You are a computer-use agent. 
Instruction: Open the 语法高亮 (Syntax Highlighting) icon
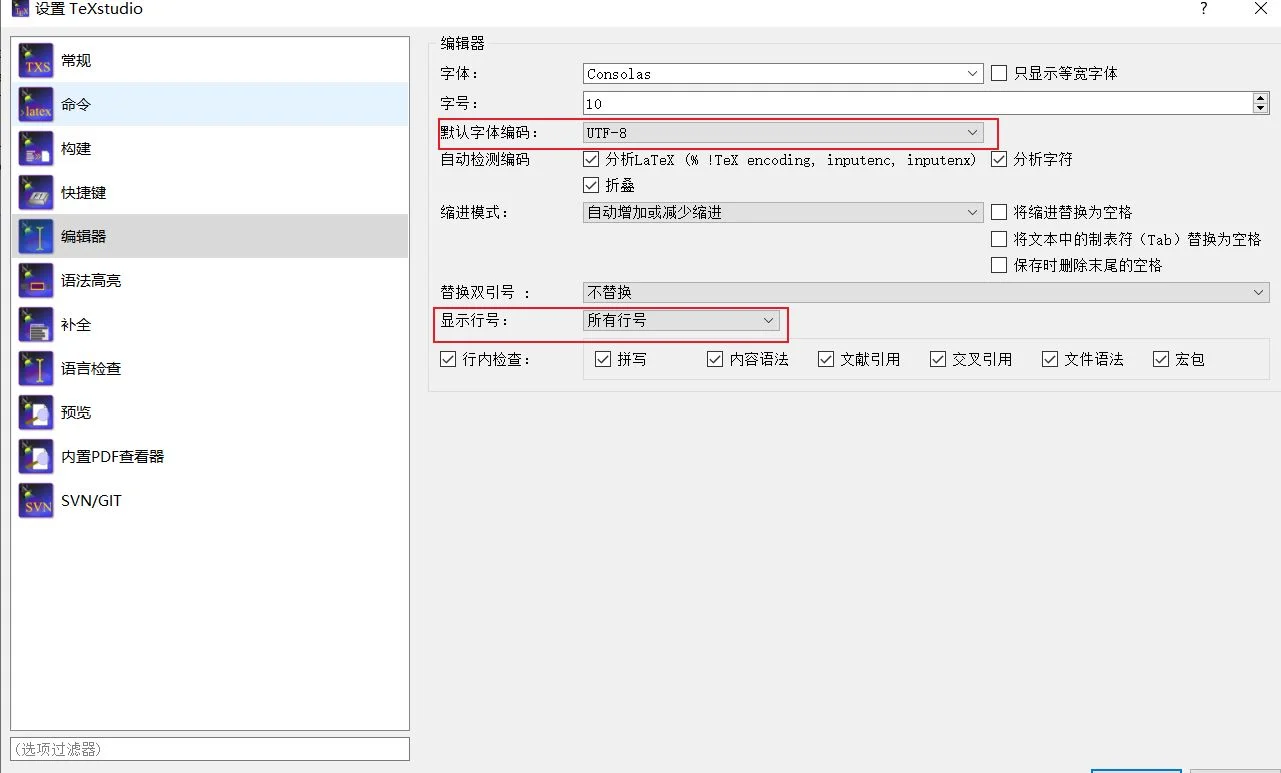[x=36, y=281]
